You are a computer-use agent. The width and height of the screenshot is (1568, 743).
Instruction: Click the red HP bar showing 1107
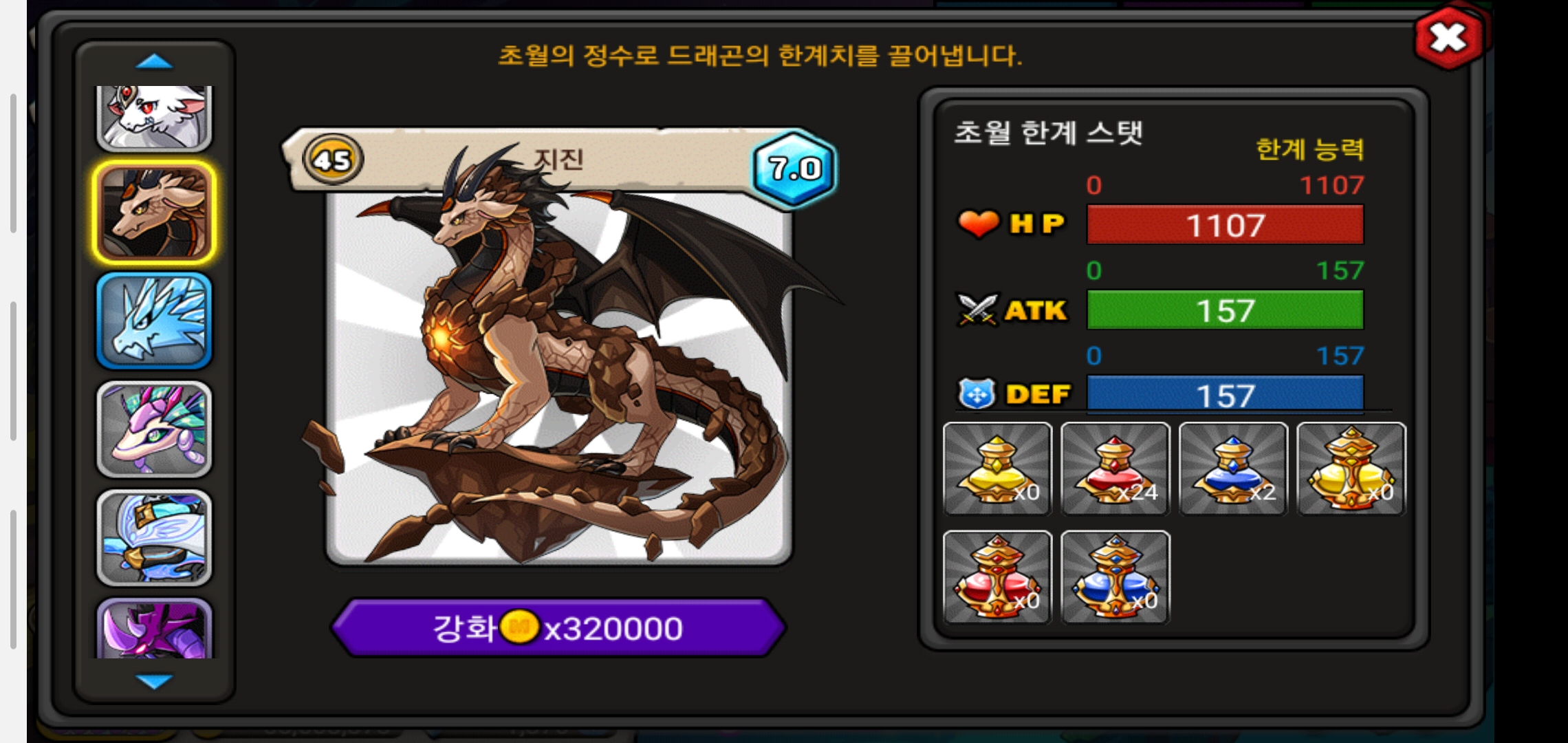pos(1225,225)
